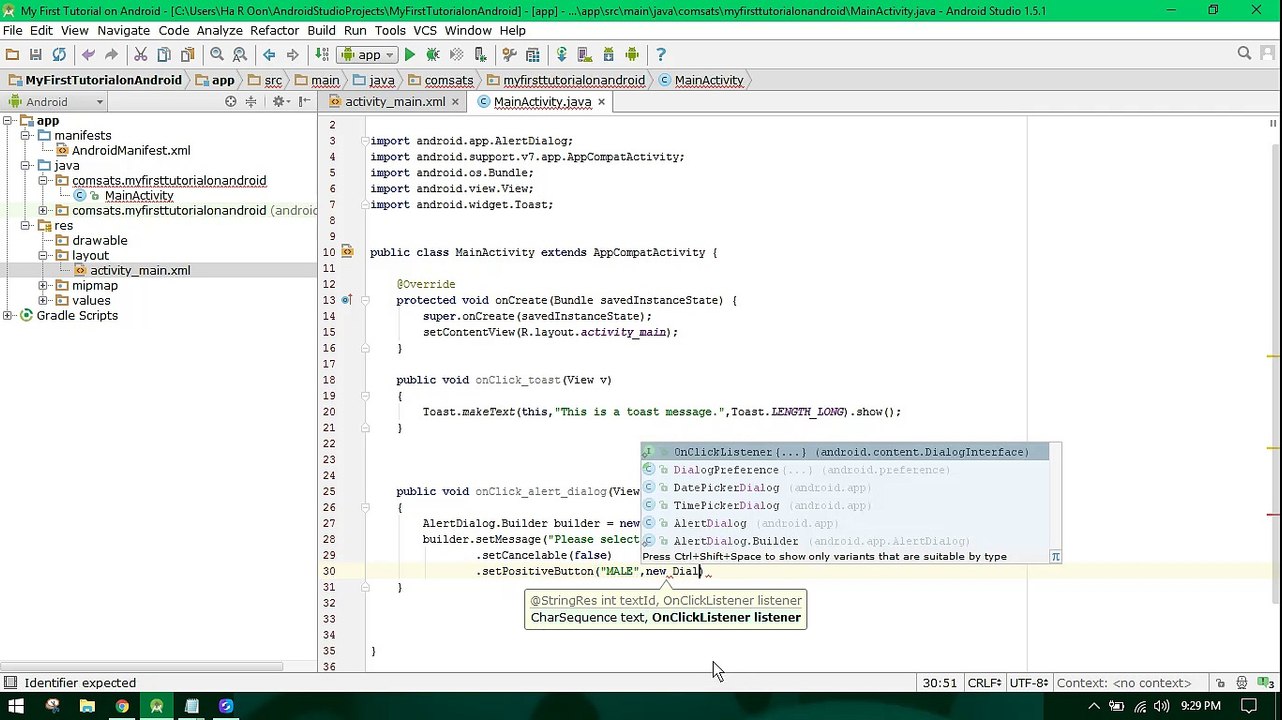
Task: Open Find with the magnifier icon
Action: click(x=217, y=55)
